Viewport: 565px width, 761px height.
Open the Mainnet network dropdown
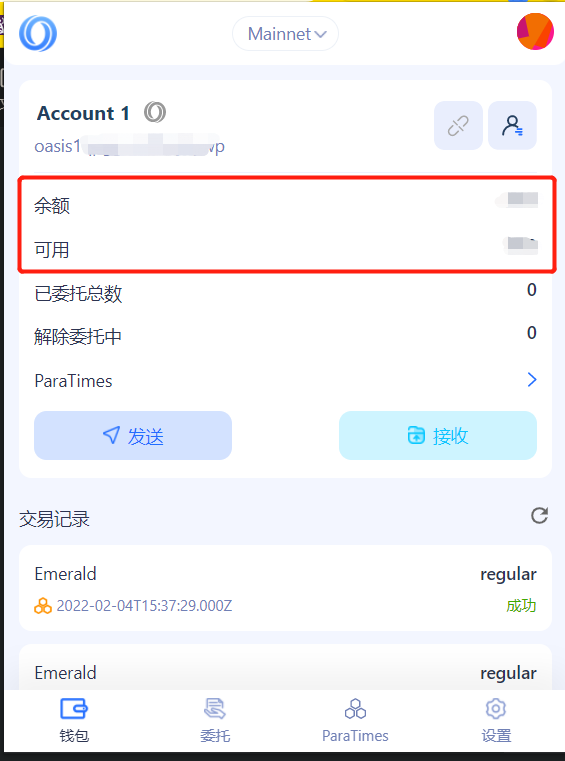point(285,34)
